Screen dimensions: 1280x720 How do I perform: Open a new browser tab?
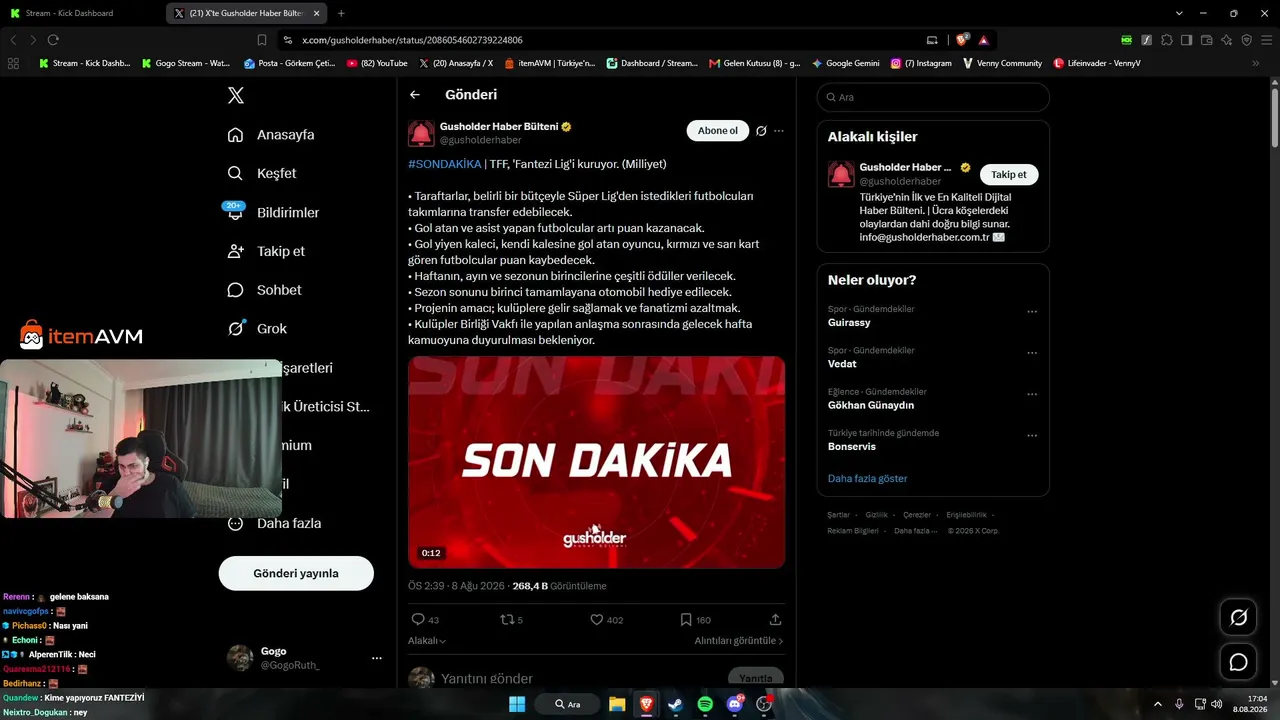(341, 13)
